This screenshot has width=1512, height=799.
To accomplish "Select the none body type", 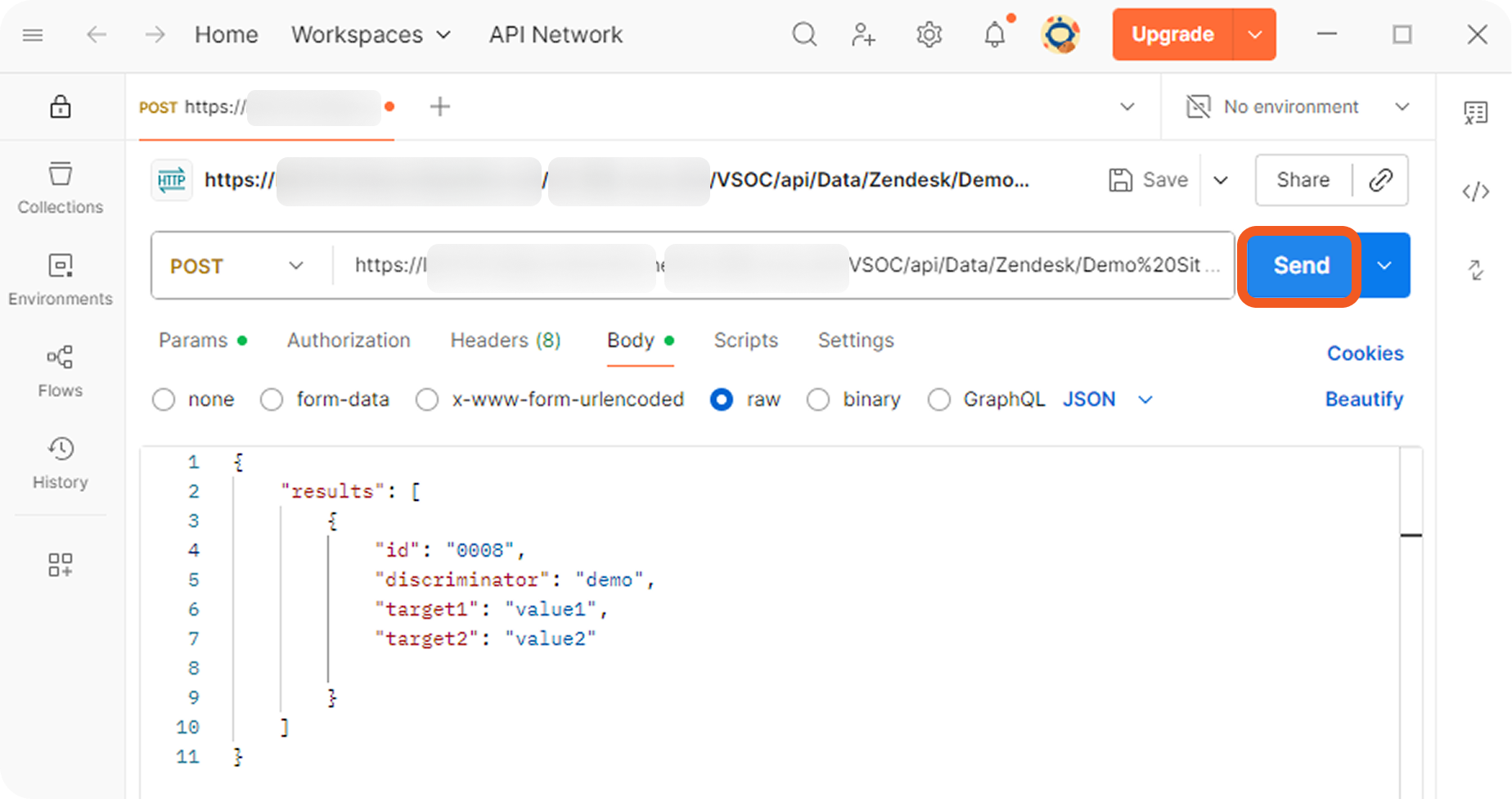I will click(x=164, y=399).
